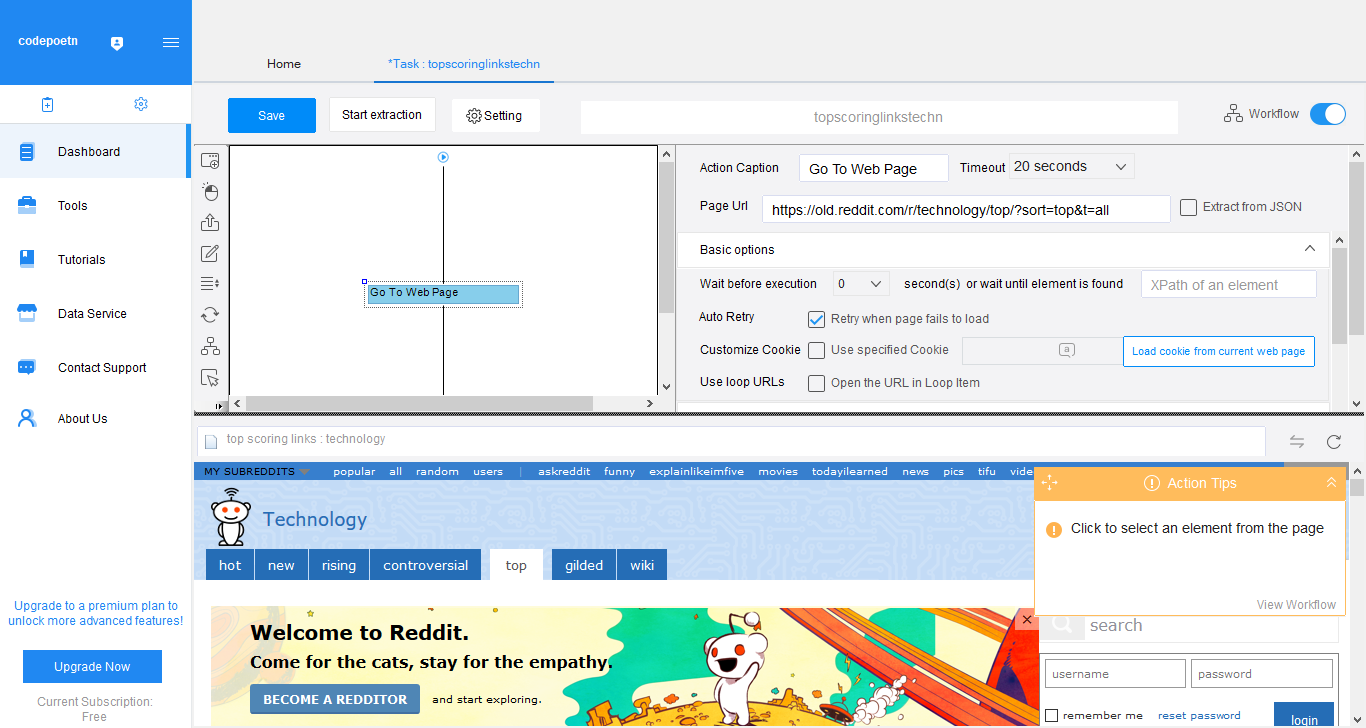This screenshot has height=728, width=1366.
Task: Click the Become a Redditor button
Action: click(335, 699)
